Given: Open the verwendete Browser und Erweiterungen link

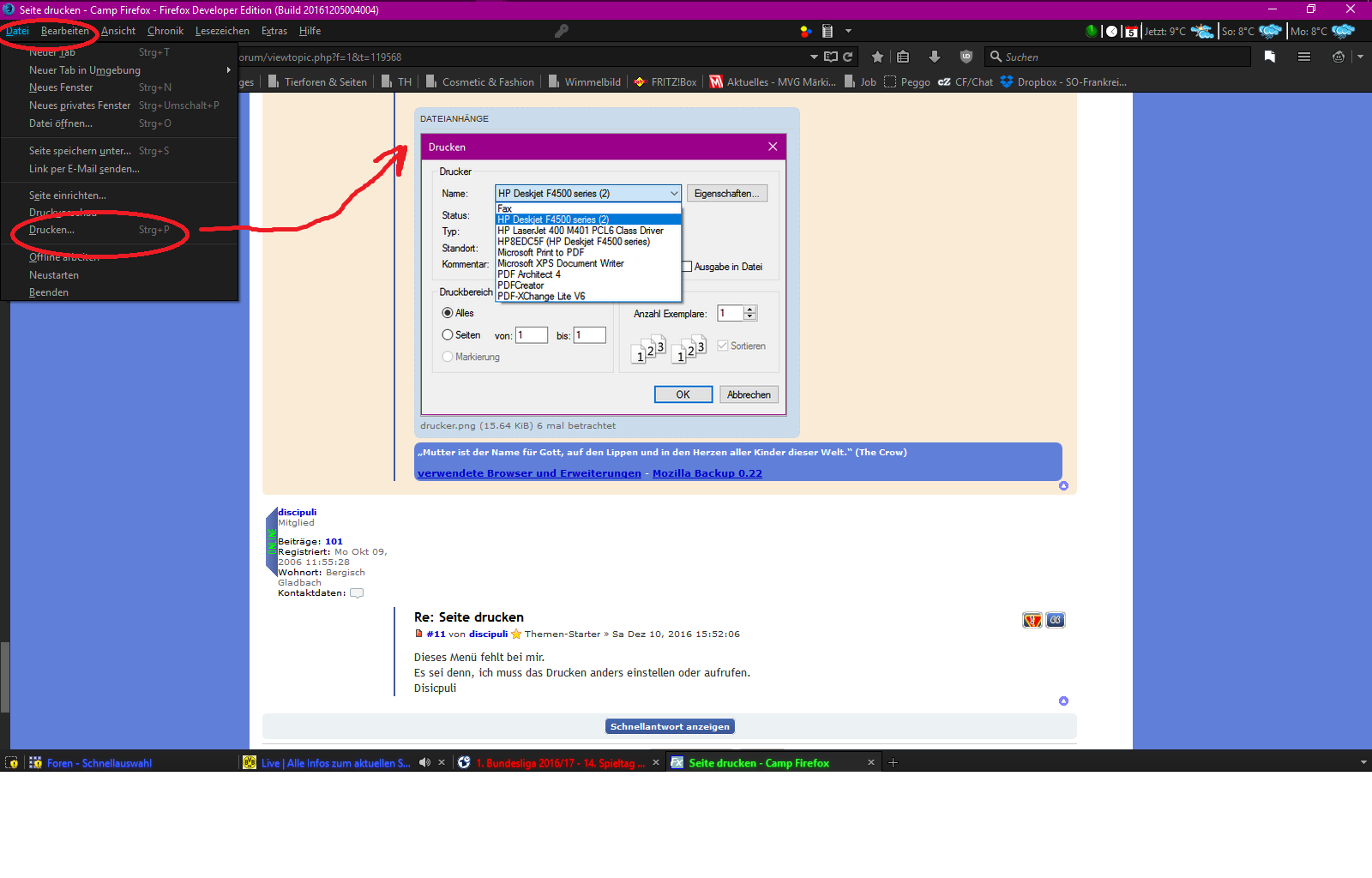Looking at the screenshot, I should [529, 473].
